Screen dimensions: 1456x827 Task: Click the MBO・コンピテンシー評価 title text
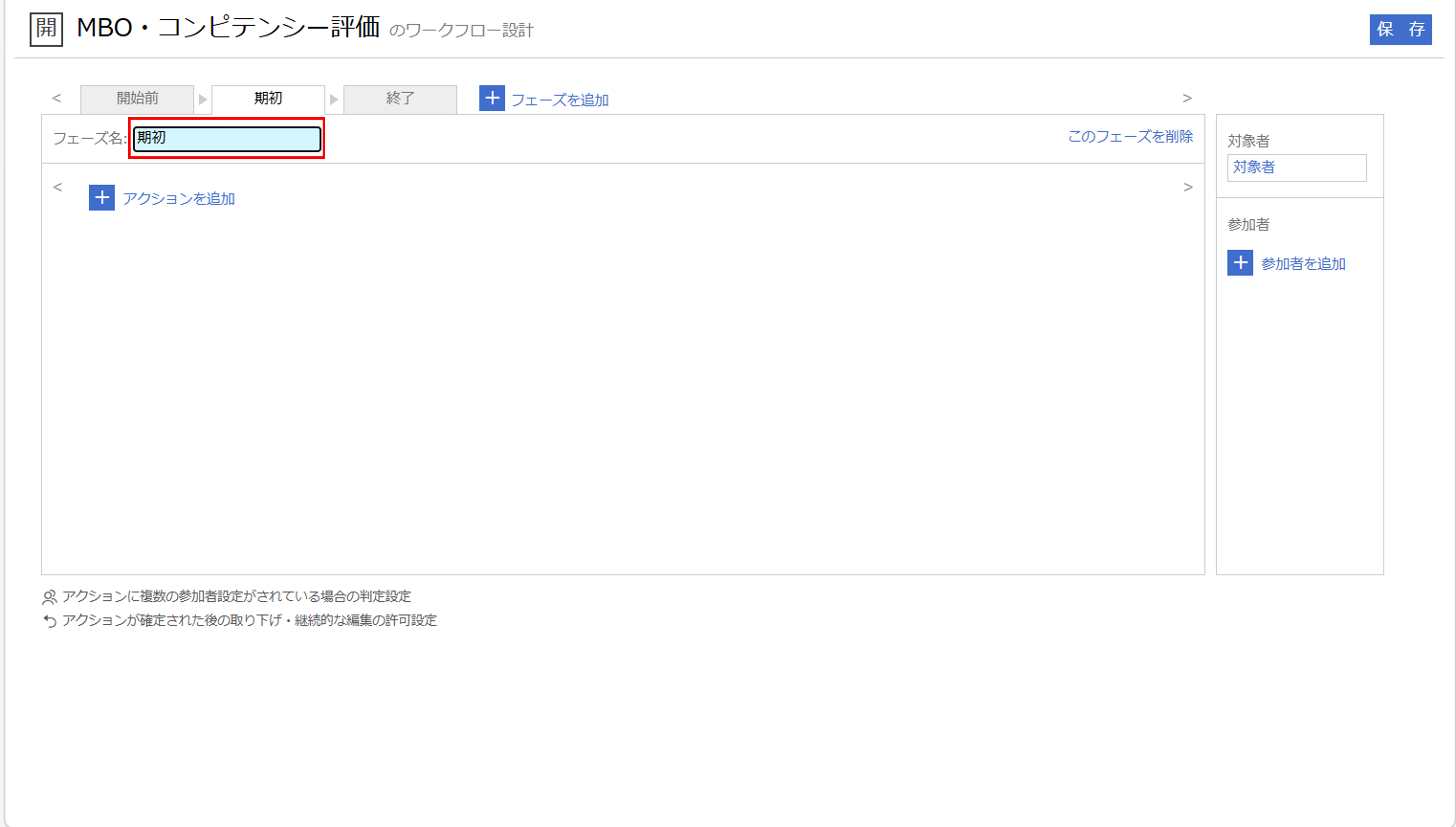click(228, 27)
